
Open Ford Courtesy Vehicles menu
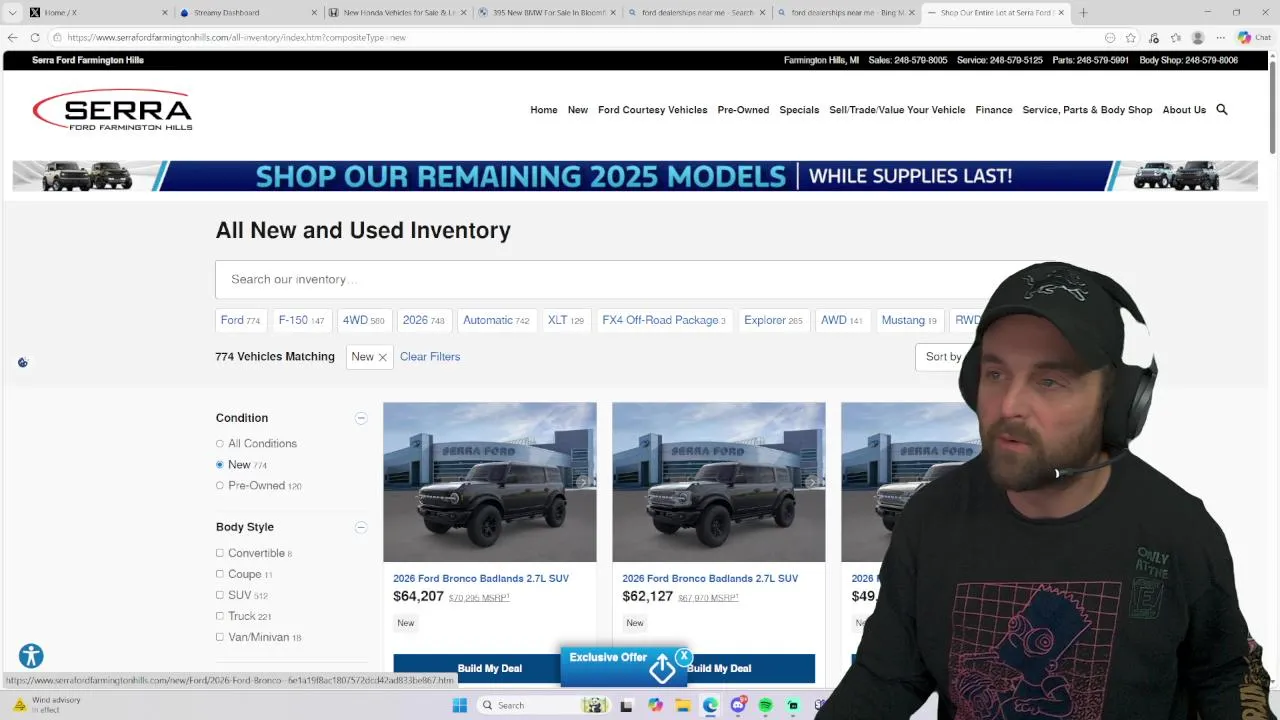(653, 110)
